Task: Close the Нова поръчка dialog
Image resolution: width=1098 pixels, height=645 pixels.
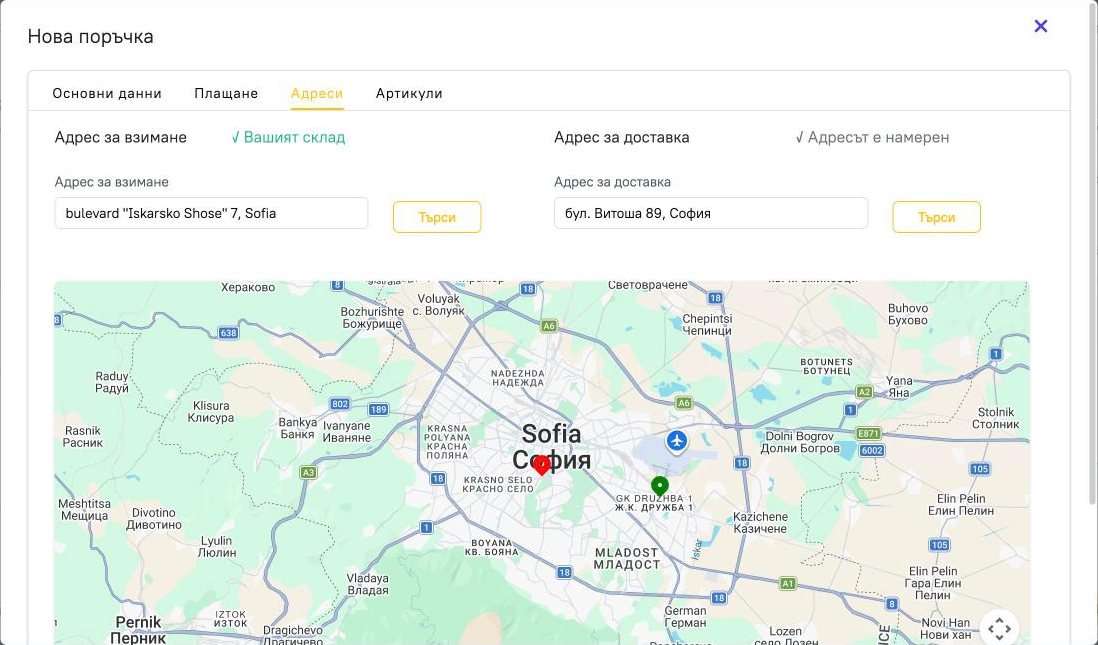Action: (1041, 26)
